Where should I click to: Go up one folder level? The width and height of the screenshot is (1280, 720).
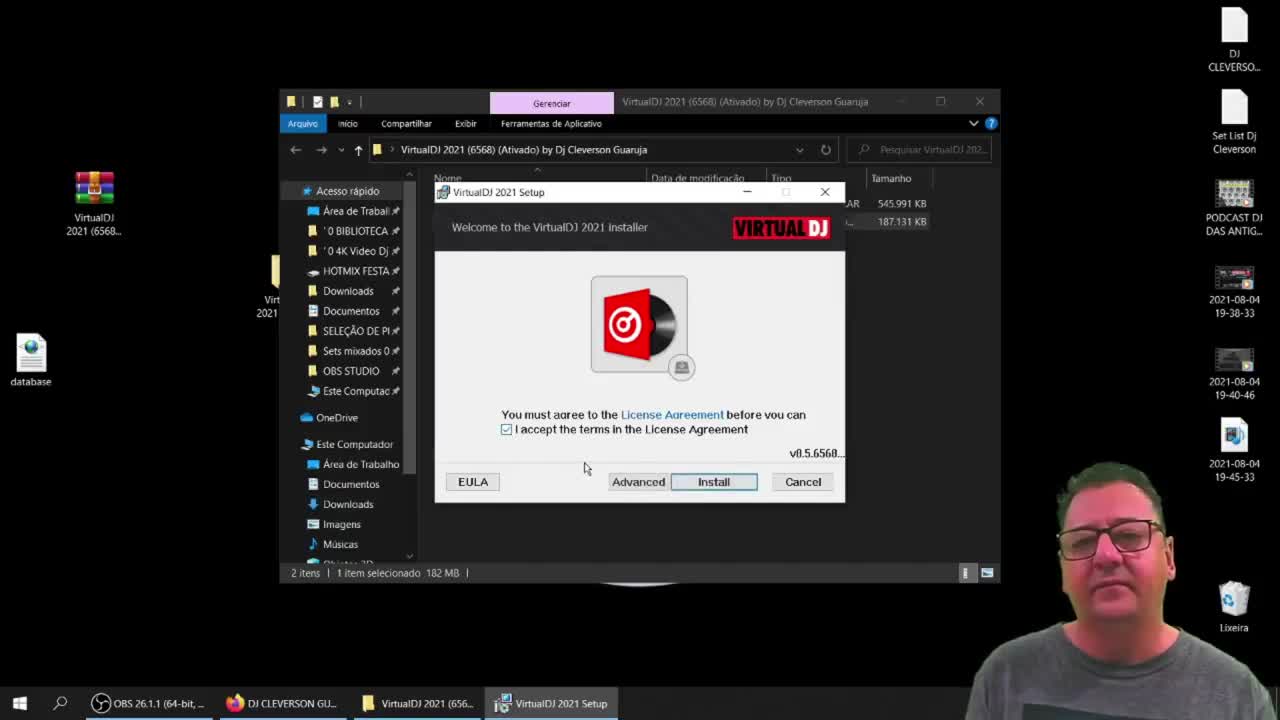click(358, 150)
